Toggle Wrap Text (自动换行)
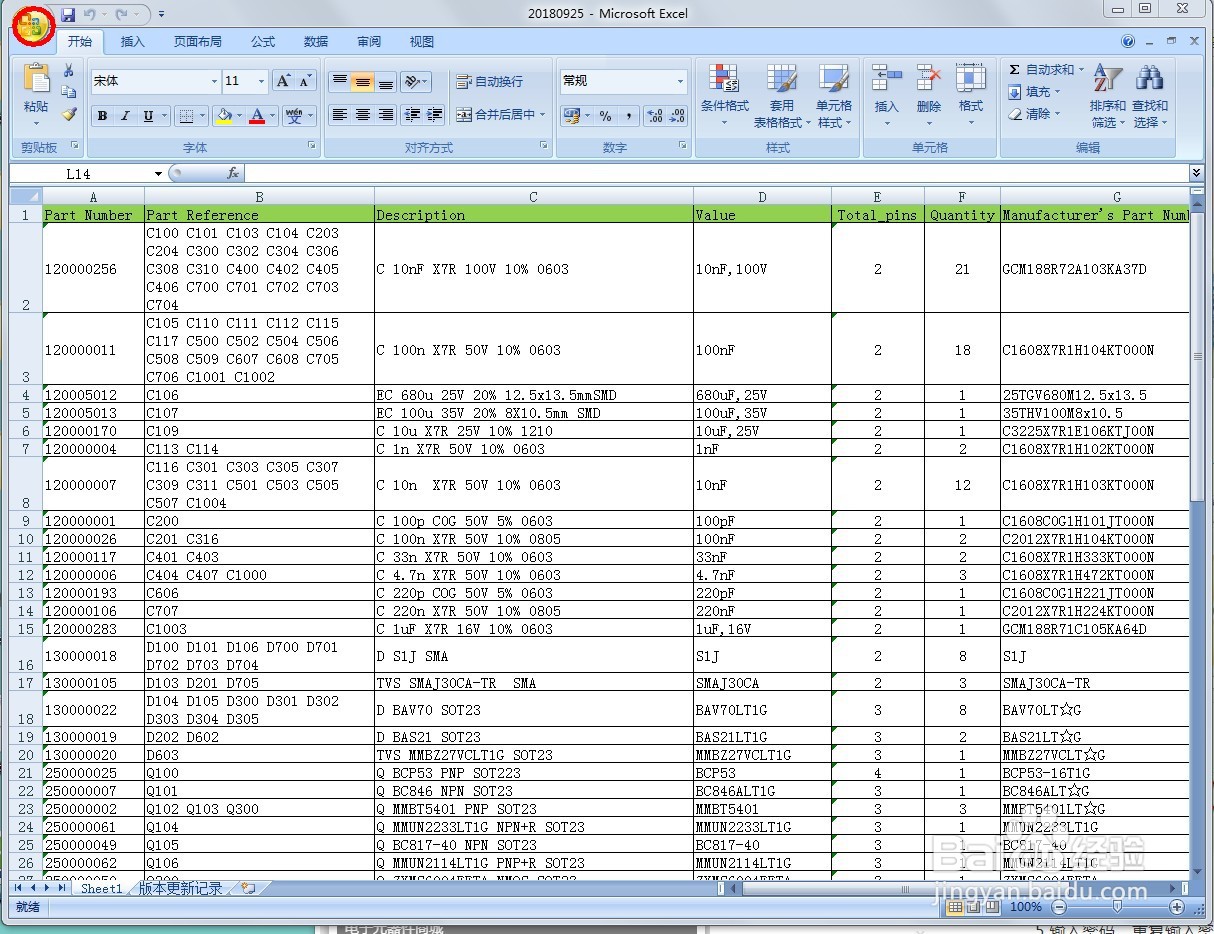The image size is (1214, 934). (490, 81)
